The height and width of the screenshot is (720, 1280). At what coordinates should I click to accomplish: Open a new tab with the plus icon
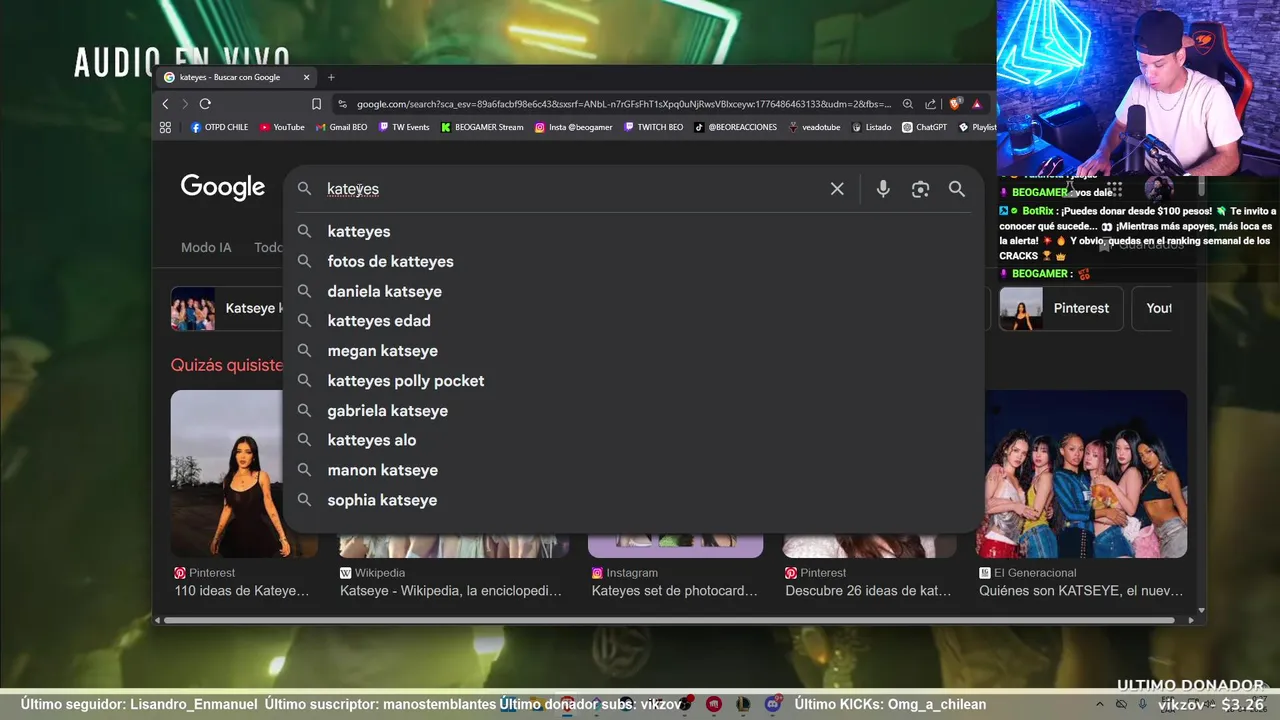point(331,77)
